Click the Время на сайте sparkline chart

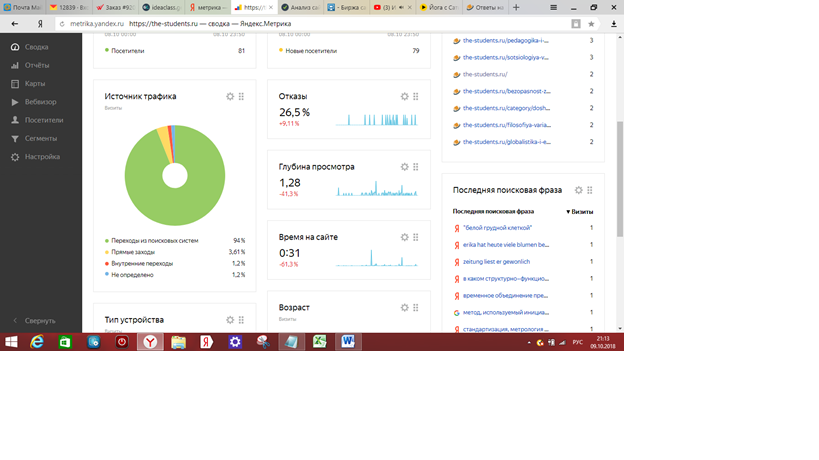[377, 258]
